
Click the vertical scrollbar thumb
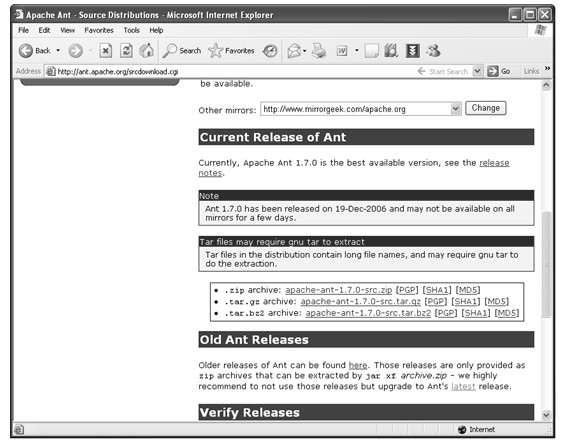546,265
